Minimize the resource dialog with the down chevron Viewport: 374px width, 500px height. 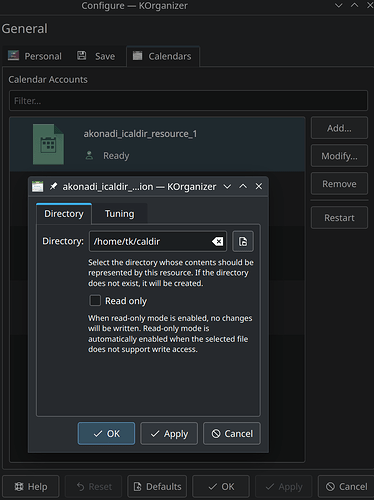[227, 186]
